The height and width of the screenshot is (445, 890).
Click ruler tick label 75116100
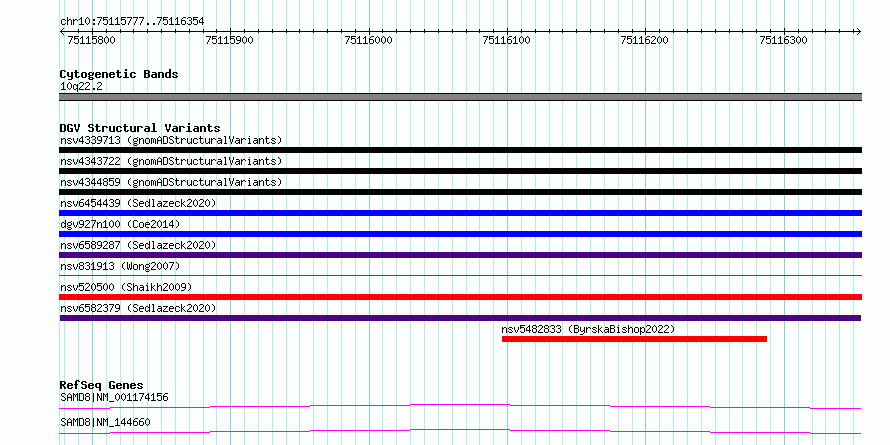coord(506,40)
